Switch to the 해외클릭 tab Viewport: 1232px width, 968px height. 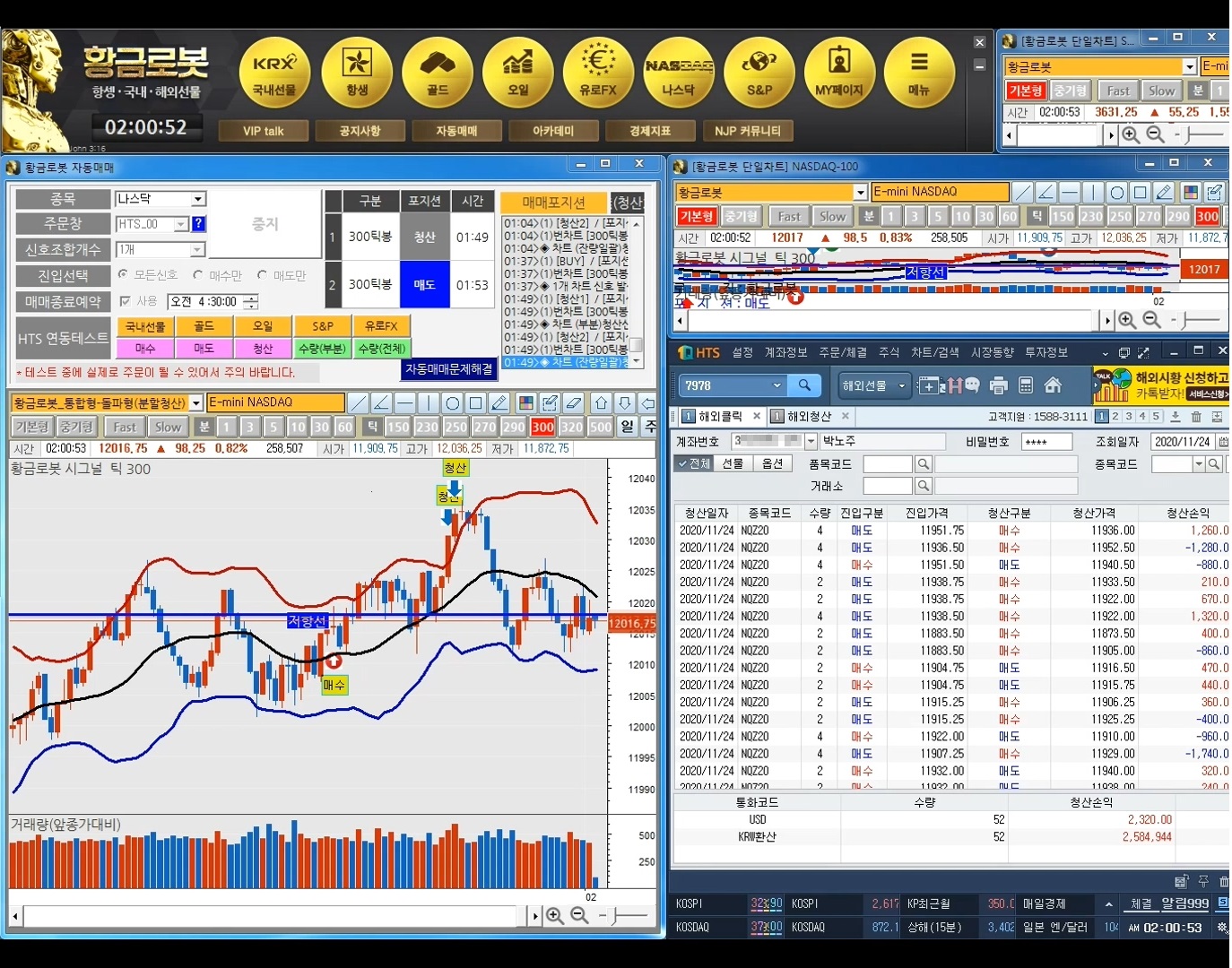click(x=721, y=417)
